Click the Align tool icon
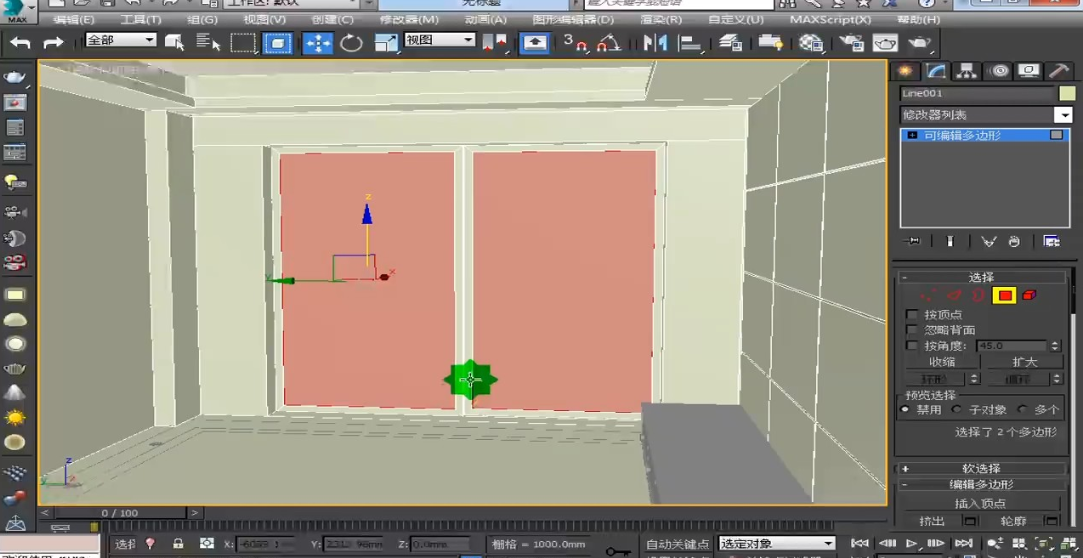Image resolution: width=1083 pixels, height=558 pixels. (x=690, y=43)
